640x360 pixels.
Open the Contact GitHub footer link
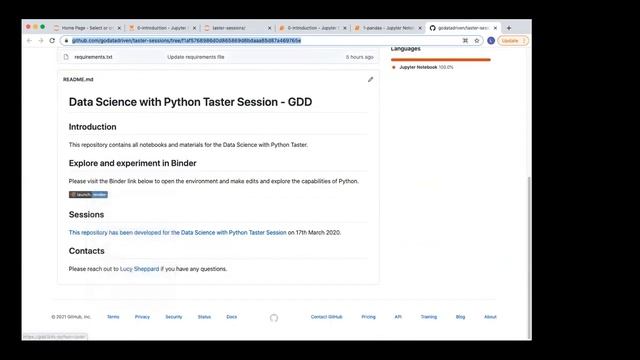click(x=327, y=317)
